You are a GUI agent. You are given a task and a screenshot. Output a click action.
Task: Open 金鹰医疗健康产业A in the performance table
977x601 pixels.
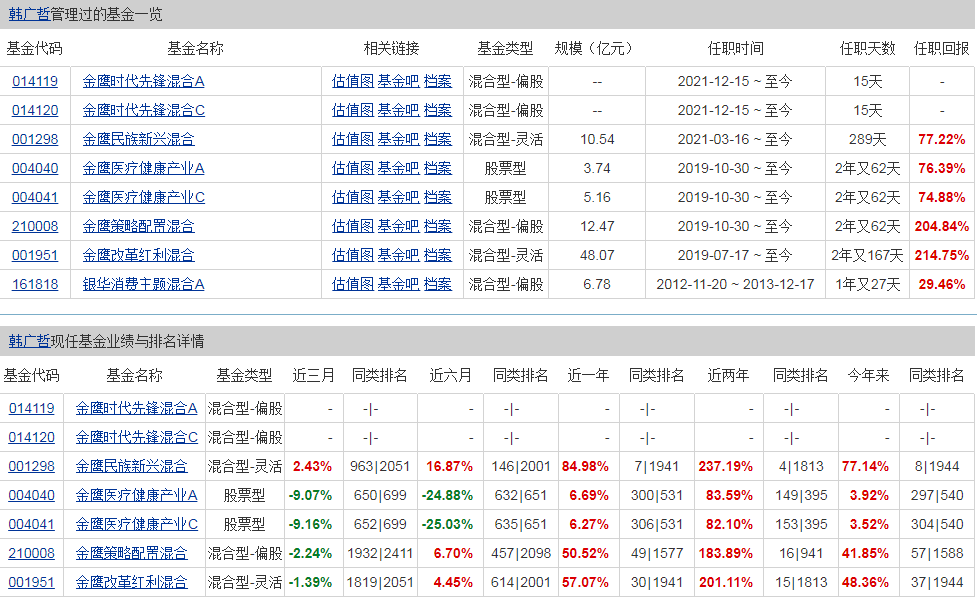coord(136,495)
